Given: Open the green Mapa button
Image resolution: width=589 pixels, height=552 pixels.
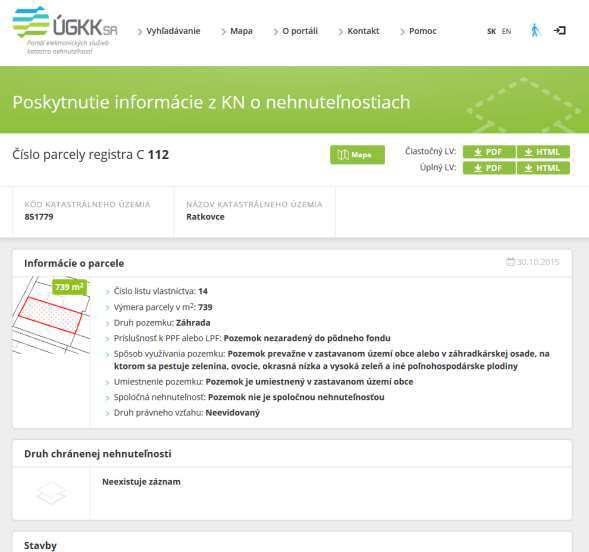Looking at the screenshot, I should [357, 155].
